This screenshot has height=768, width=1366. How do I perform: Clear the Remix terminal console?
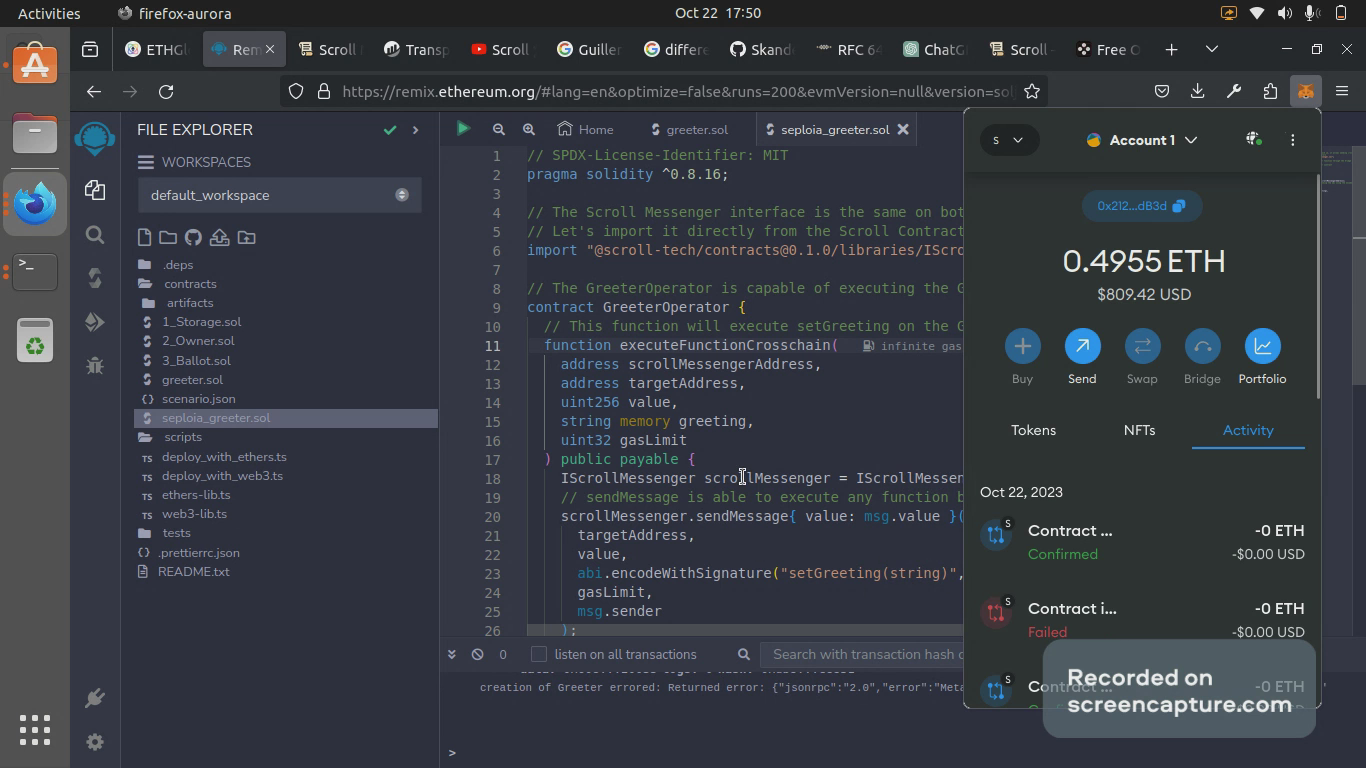pos(477,654)
